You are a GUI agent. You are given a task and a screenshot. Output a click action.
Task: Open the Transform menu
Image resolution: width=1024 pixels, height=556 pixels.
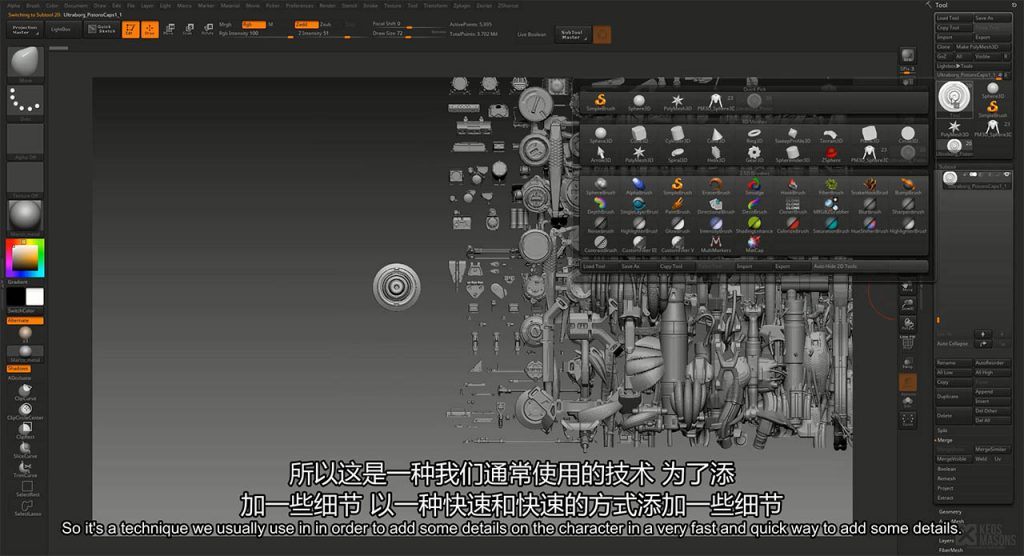click(435, 5)
